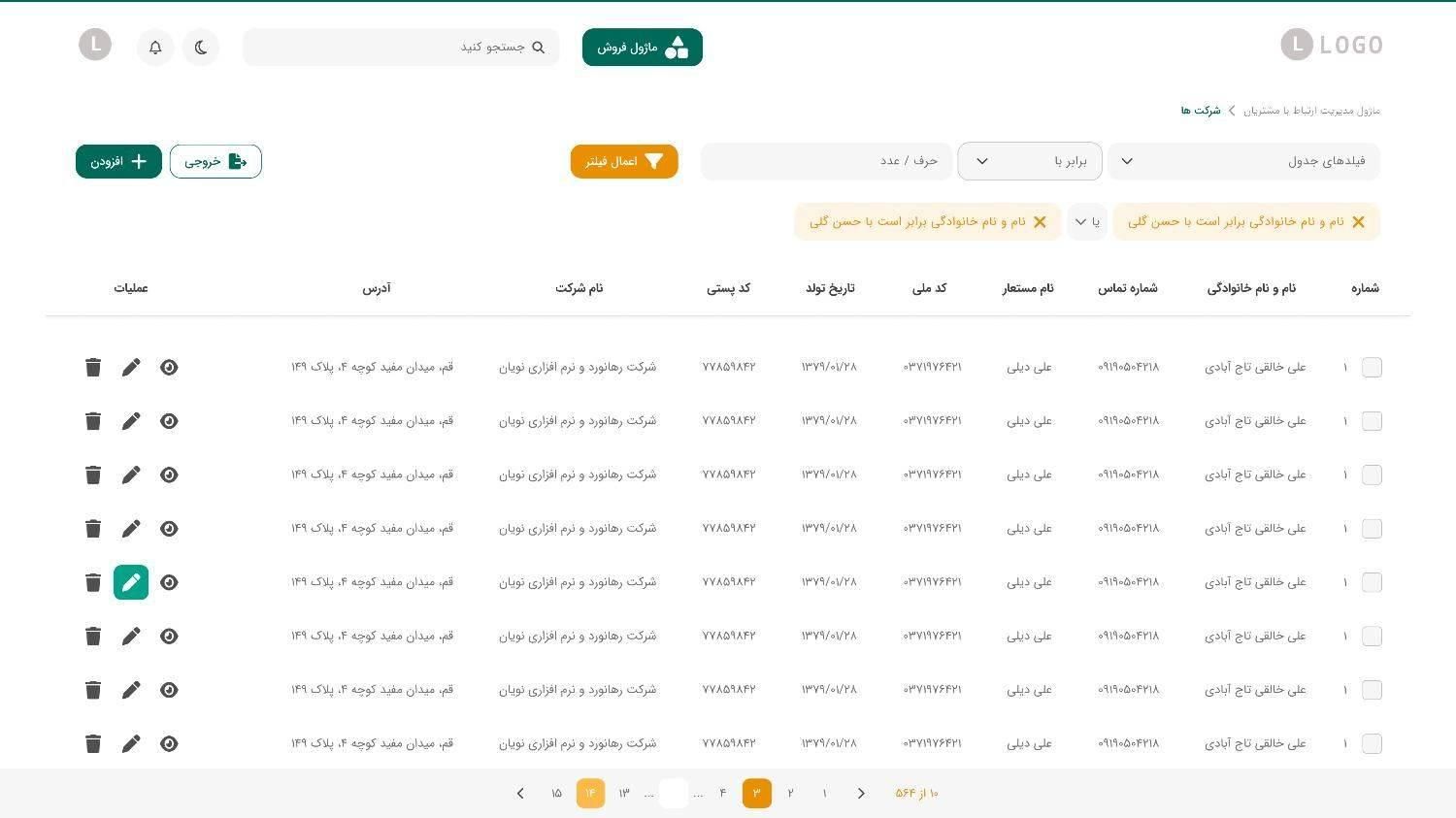
Task: View the second table row with eye icon
Action: 169,420
